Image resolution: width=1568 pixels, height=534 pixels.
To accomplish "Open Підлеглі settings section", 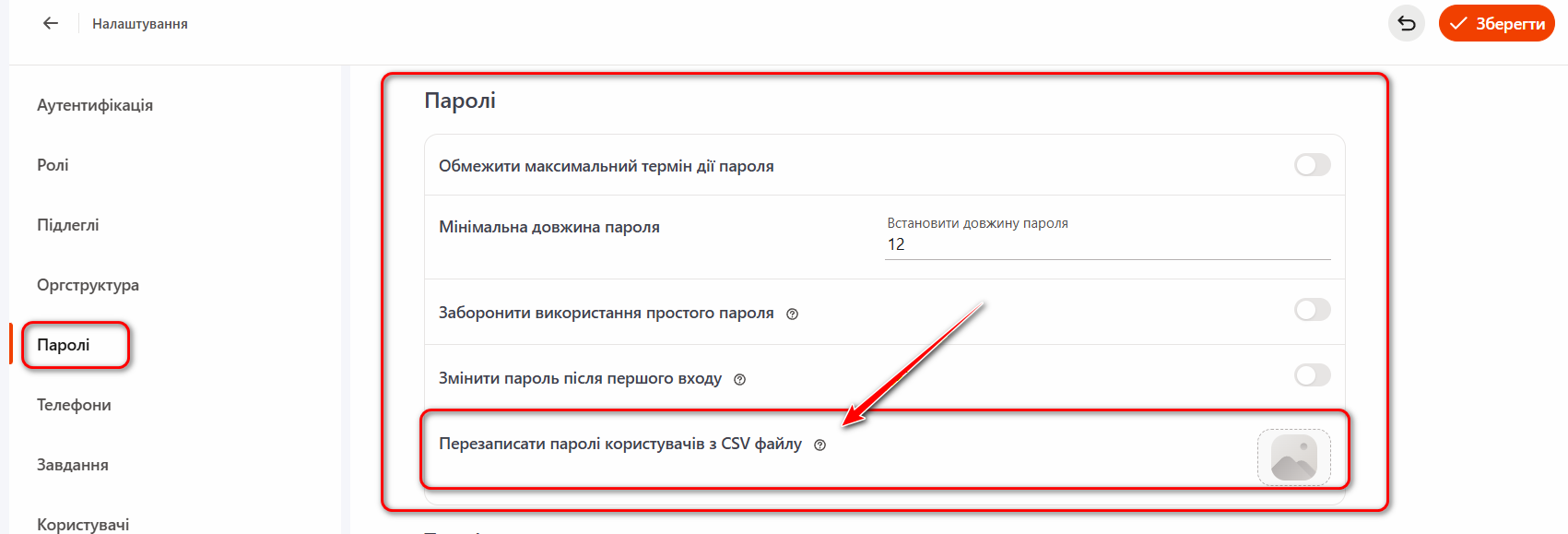I will (x=68, y=225).
